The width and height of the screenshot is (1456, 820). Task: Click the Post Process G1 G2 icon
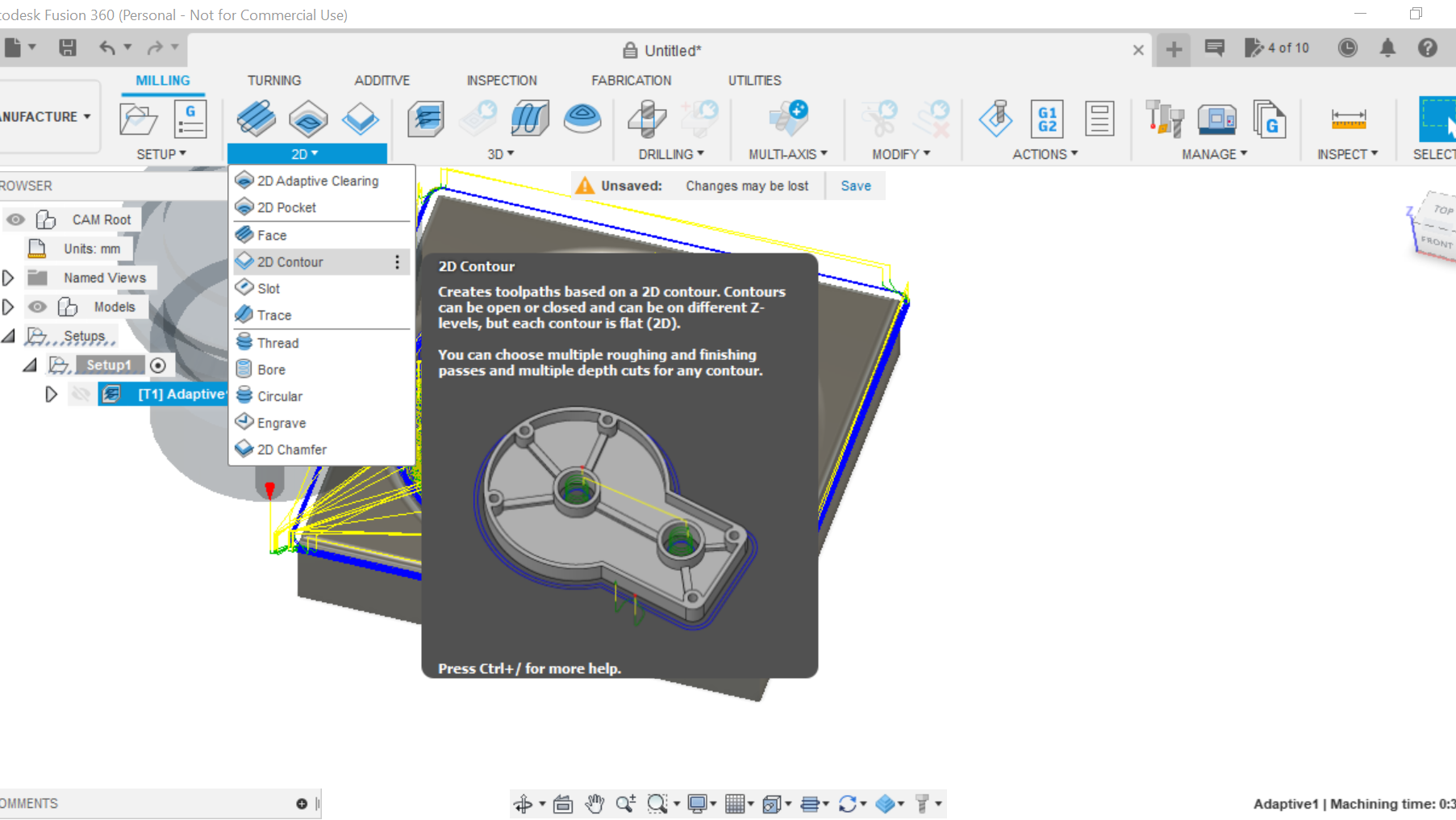point(1047,119)
